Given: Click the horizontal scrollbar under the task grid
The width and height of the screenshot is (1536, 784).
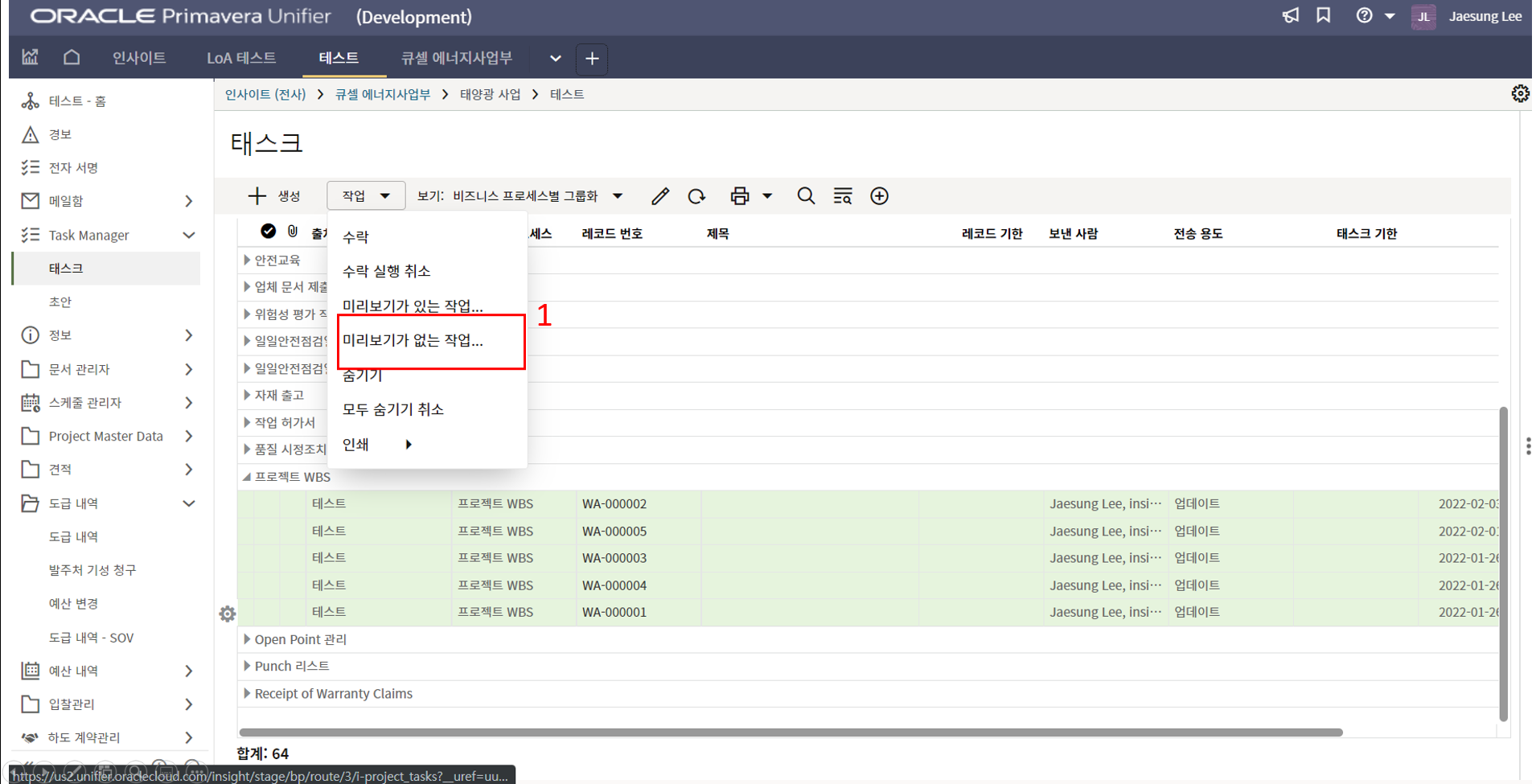Looking at the screenshot, I should coord(790,733).
